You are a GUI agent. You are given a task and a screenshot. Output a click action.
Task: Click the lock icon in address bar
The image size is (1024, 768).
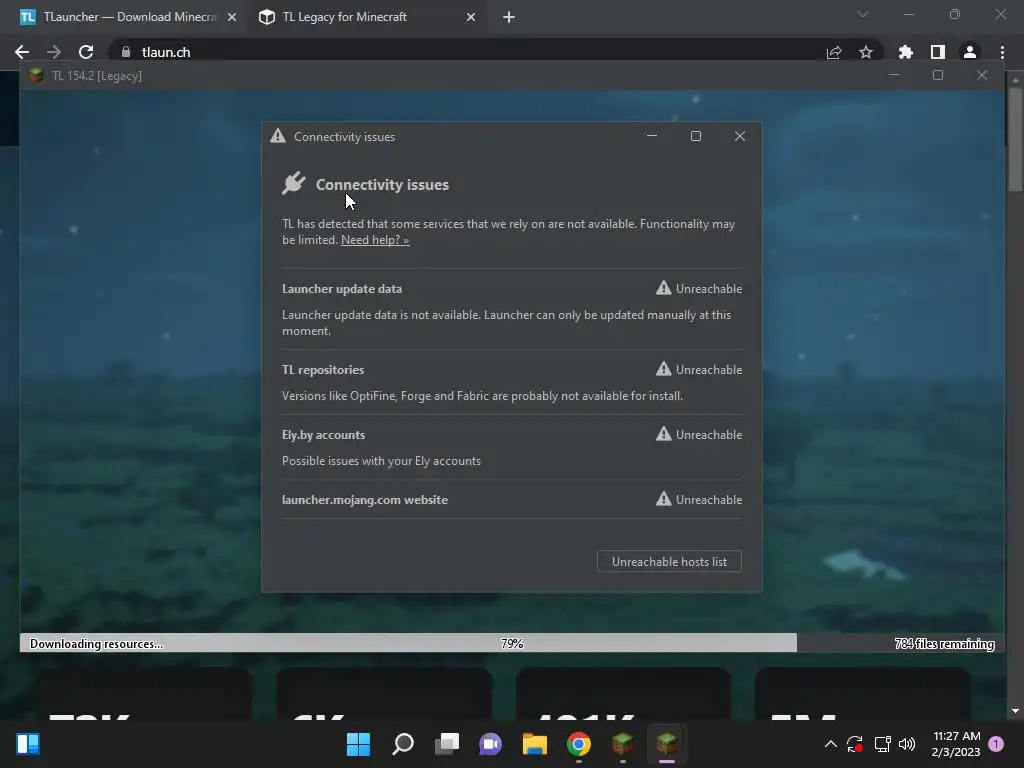[126, 52]
